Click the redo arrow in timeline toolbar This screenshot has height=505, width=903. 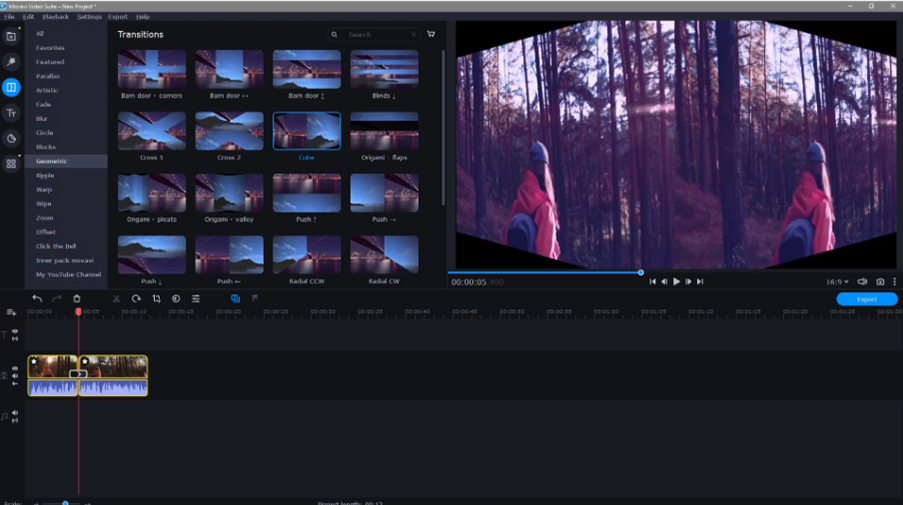56,298
